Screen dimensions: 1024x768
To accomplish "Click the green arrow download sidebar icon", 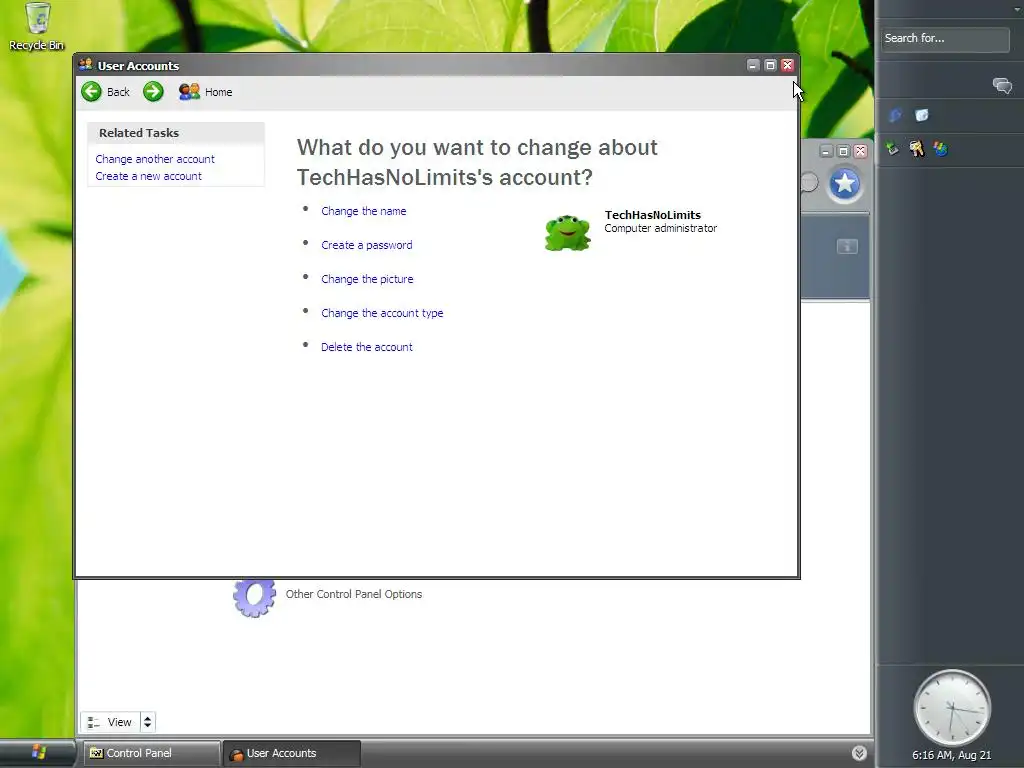I will [892, 148].
